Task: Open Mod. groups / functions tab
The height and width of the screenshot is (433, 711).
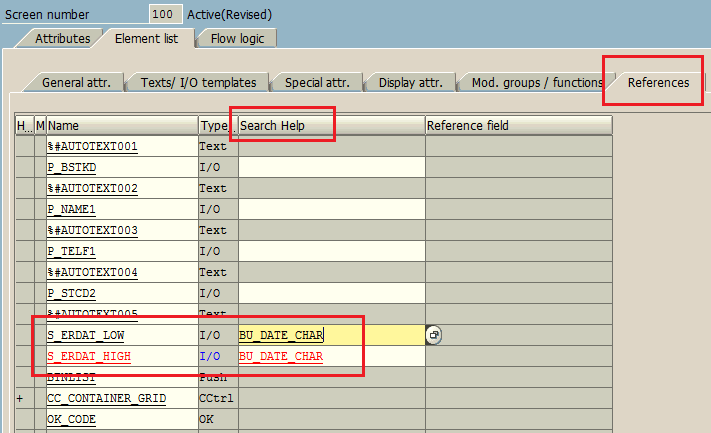Action: pyautogui.click(x=537, y=83)
